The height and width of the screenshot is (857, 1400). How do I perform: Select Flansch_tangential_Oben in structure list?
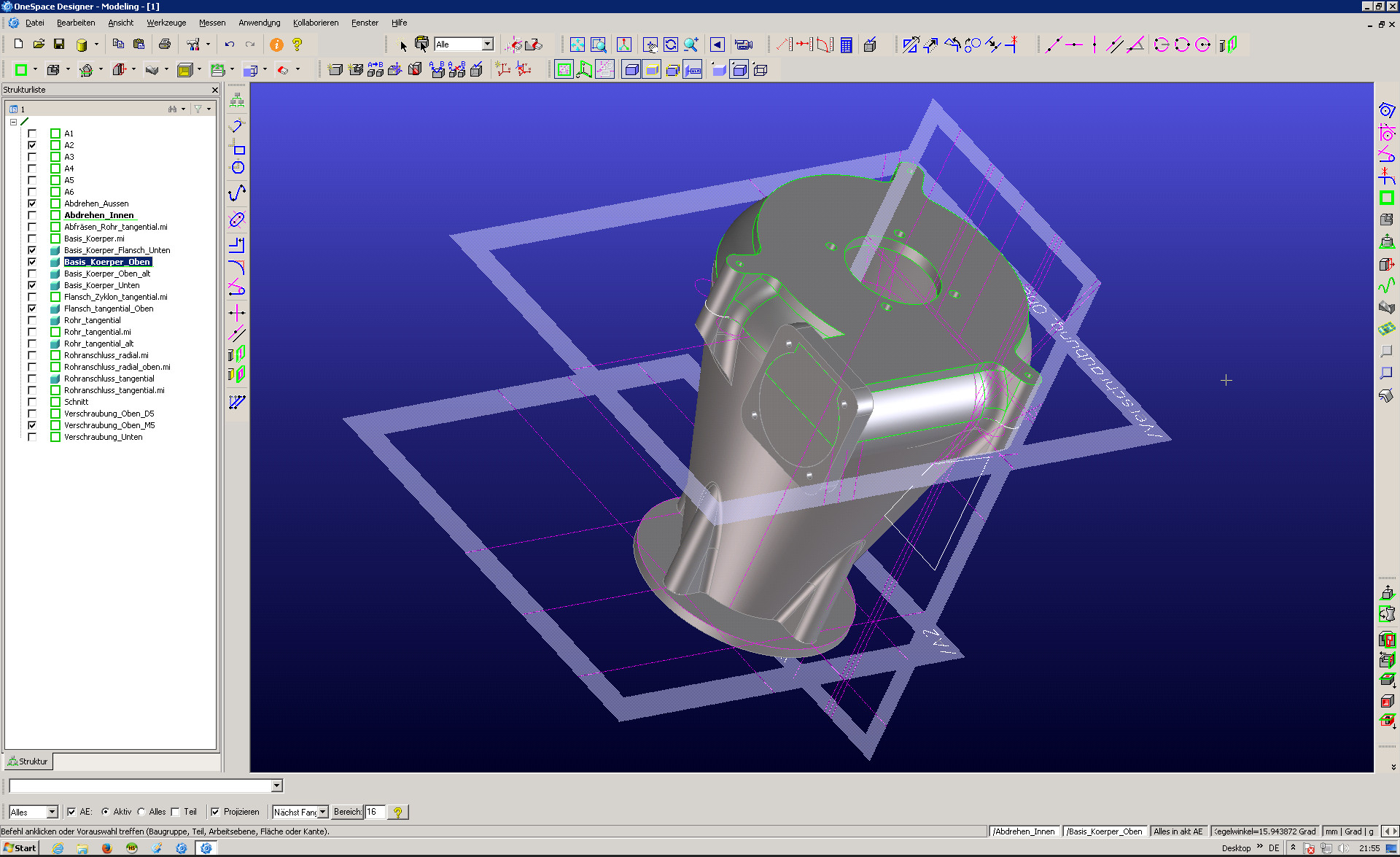point(109,309)
